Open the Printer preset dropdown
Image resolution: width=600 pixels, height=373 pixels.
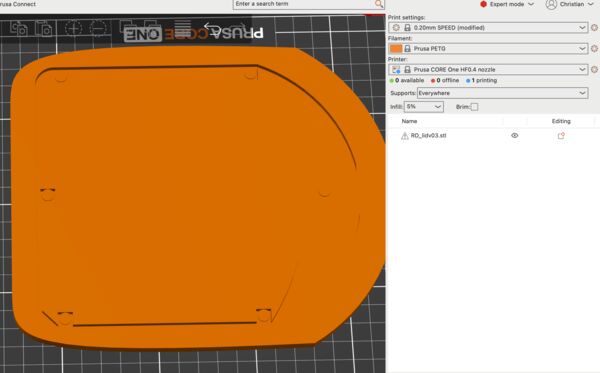[488, 69]
